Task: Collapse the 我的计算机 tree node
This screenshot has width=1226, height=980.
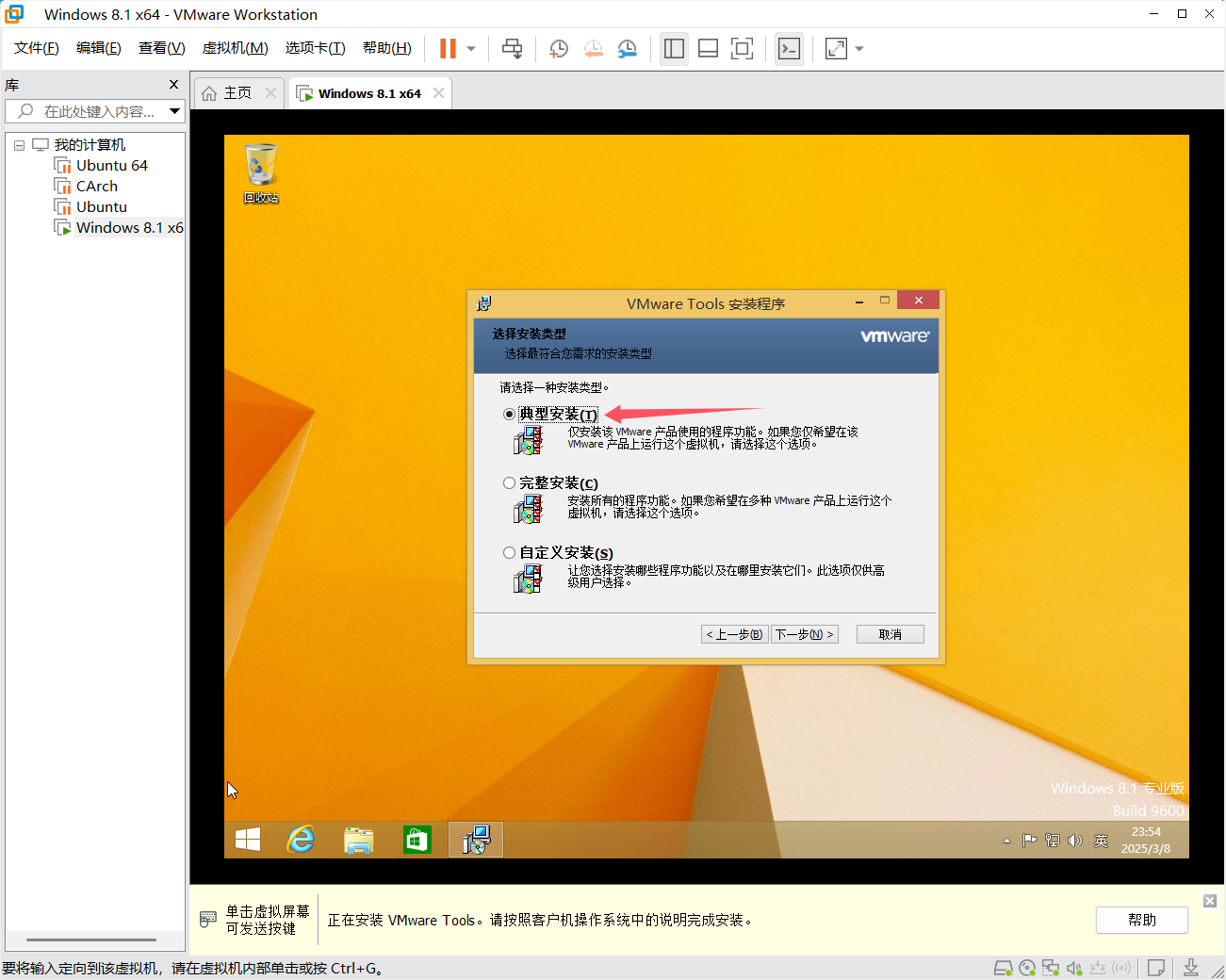Action: tap(19, 145)
